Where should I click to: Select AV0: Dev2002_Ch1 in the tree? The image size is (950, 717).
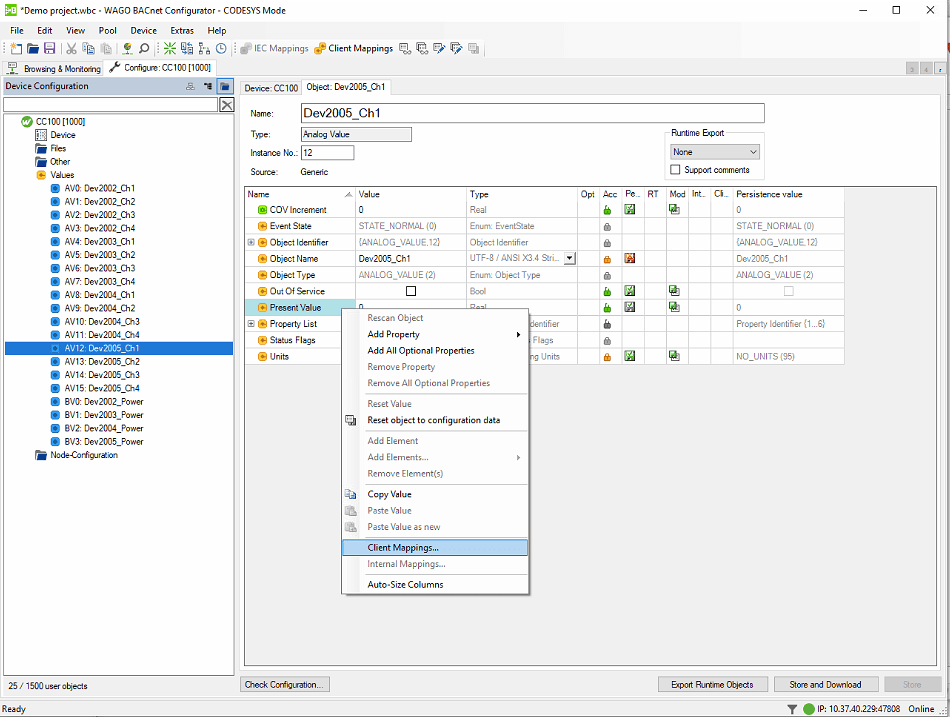[99, 188]
